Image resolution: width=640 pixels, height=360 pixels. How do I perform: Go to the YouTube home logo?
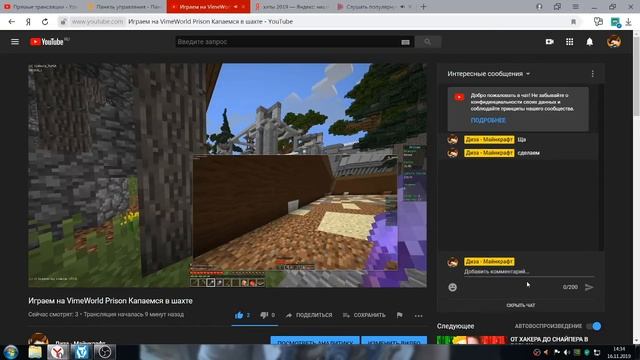tap(47, 42)
